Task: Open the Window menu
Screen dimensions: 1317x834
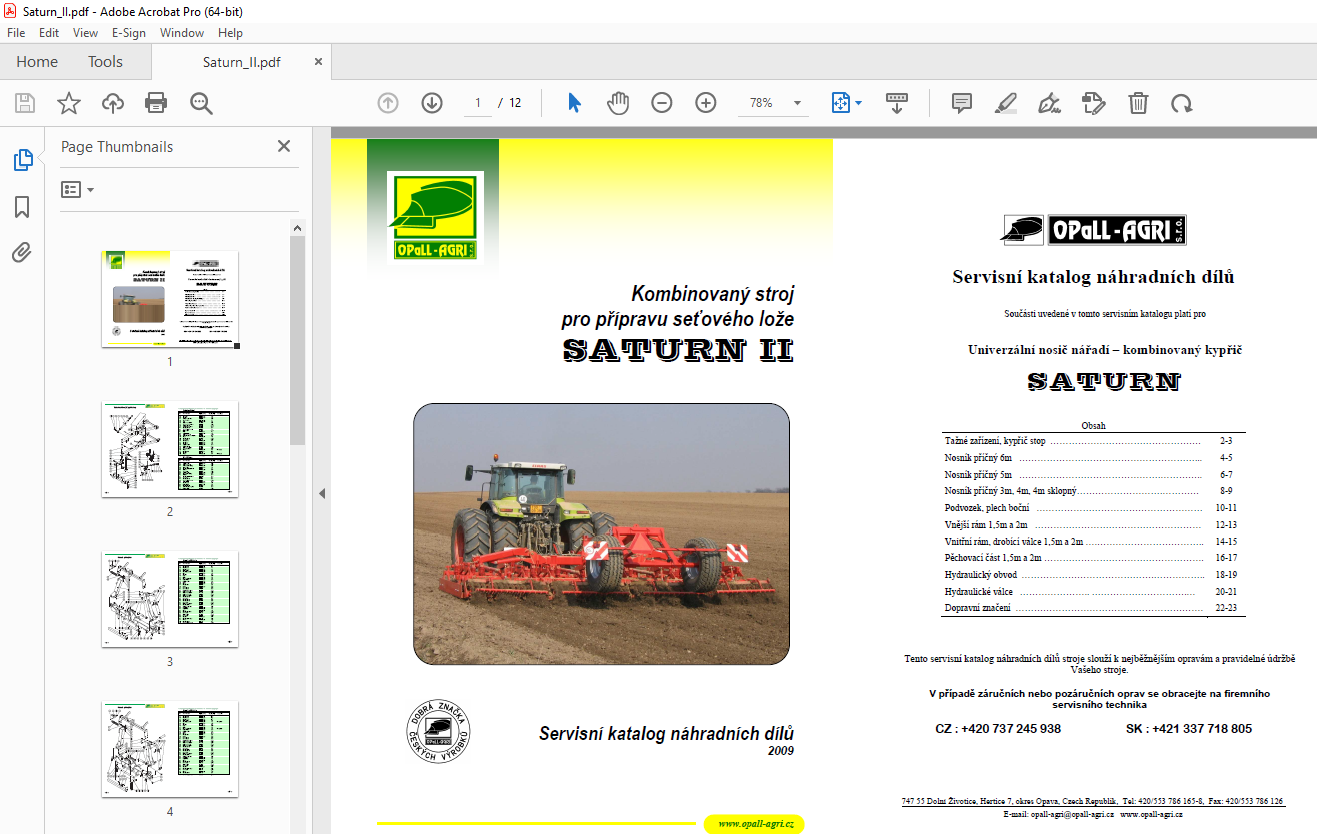Action: click(x=182, y=32)
